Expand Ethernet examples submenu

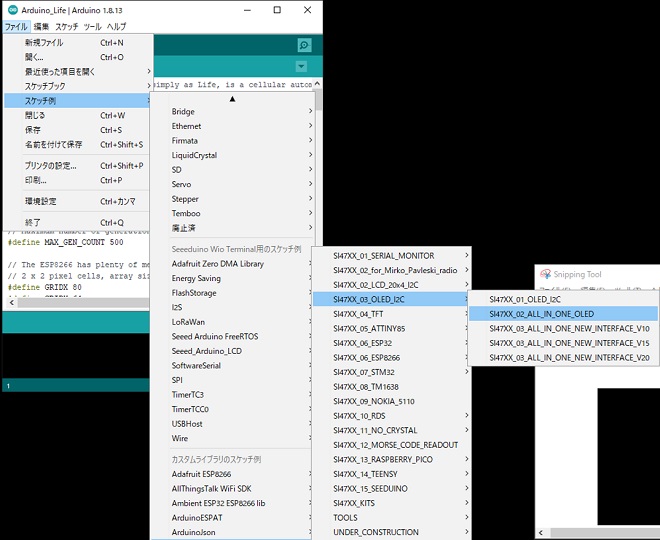pos(233,126)
